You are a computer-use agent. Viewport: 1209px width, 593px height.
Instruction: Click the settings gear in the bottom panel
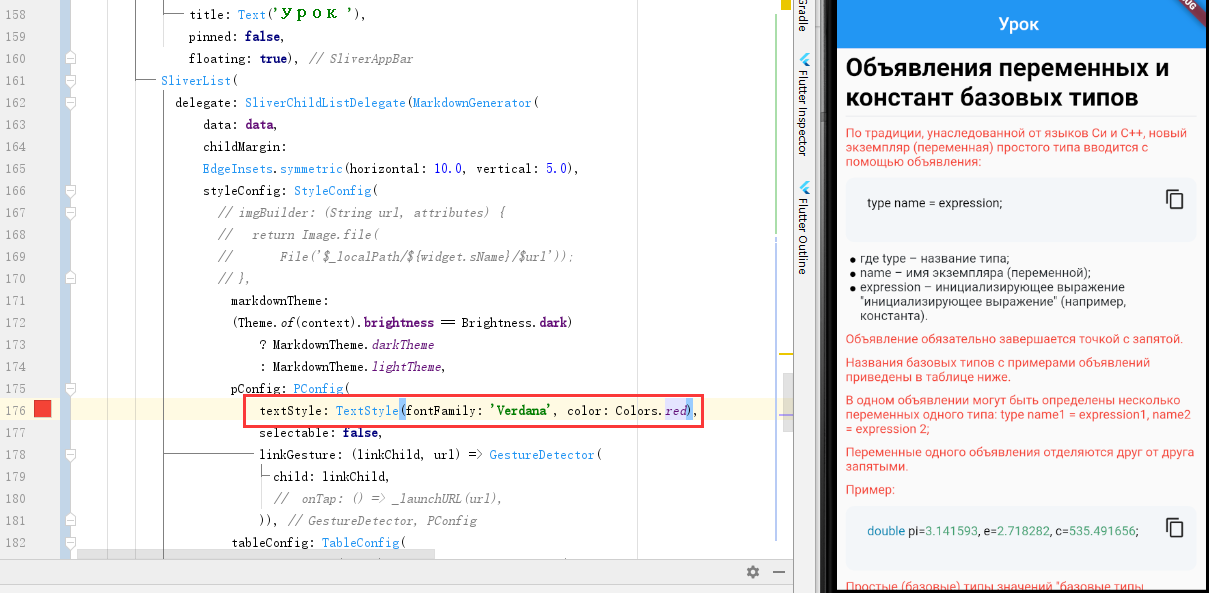click(x=752, y=571)
